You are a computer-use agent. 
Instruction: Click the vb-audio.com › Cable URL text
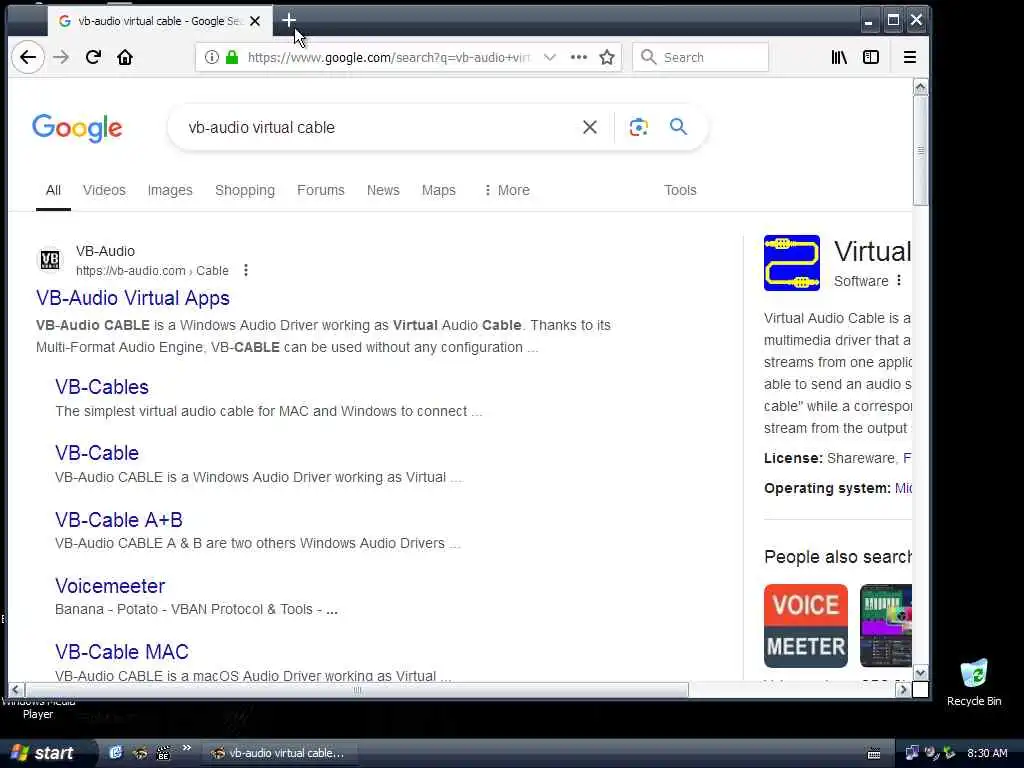(x=152, y=270)
